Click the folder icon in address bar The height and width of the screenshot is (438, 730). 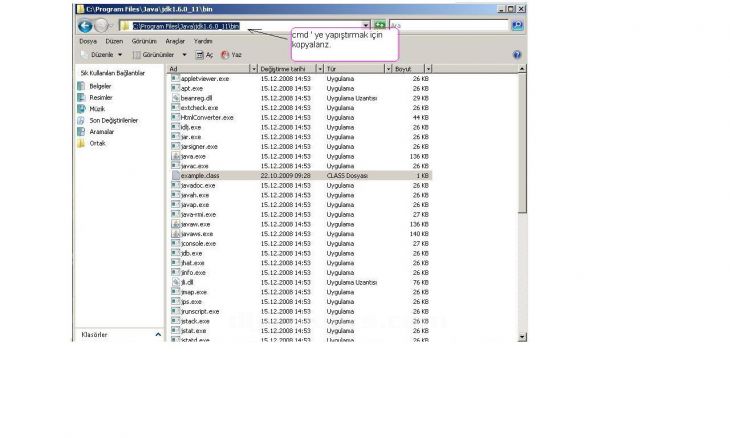tap(125, 26)
